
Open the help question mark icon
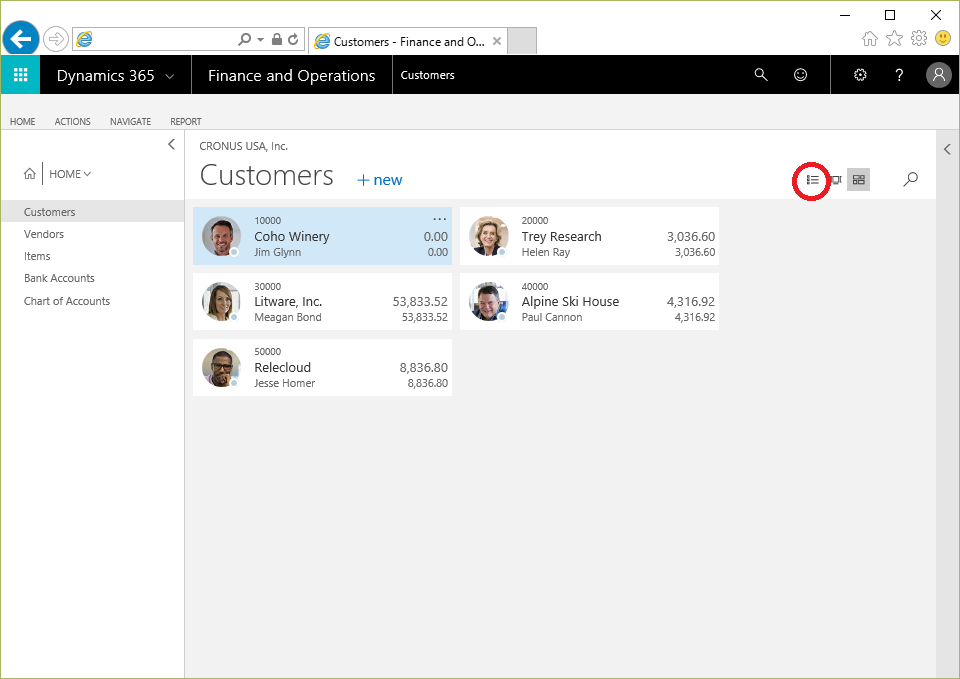(899, 75)
